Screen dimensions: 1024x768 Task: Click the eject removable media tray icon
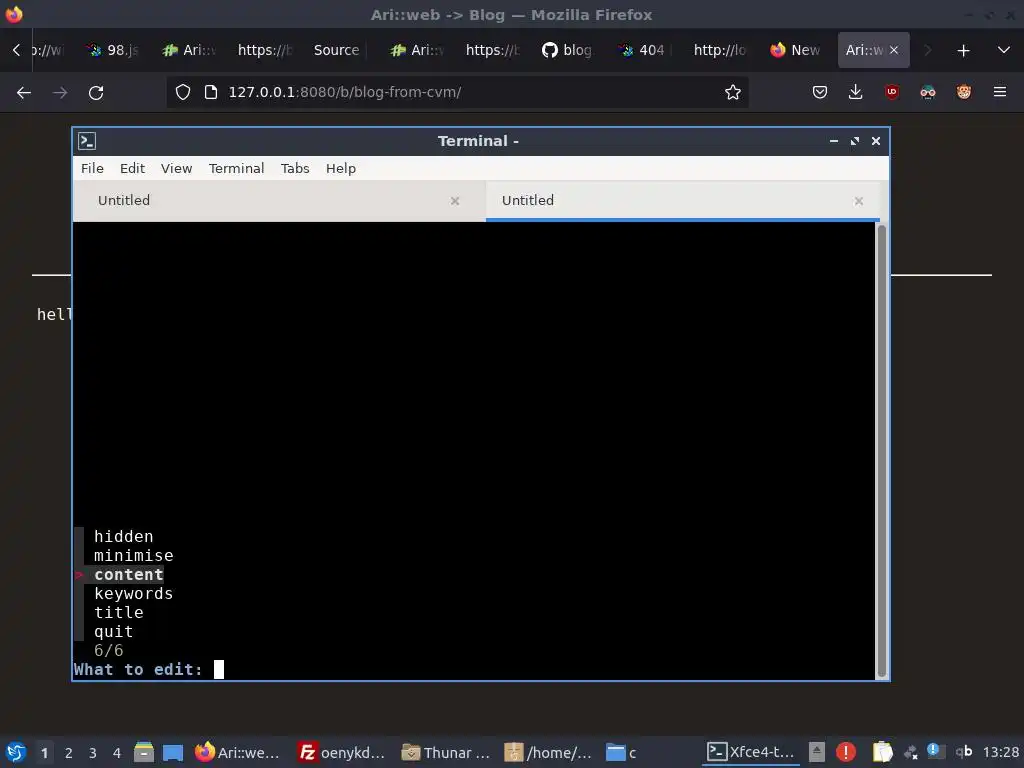[x=816, y=752]
